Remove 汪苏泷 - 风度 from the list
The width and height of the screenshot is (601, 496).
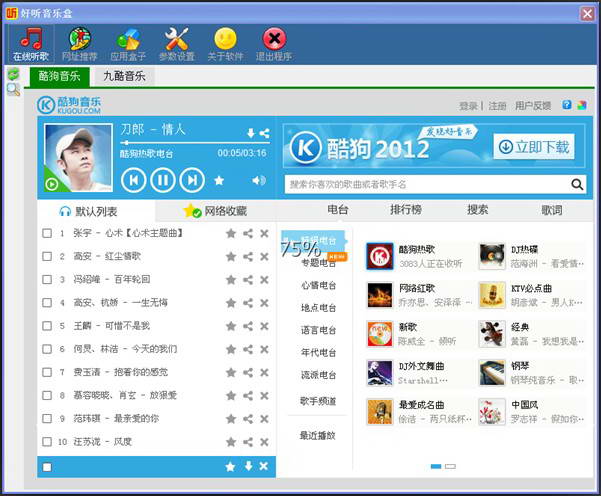pyautogui.click(x=264, y=442)
